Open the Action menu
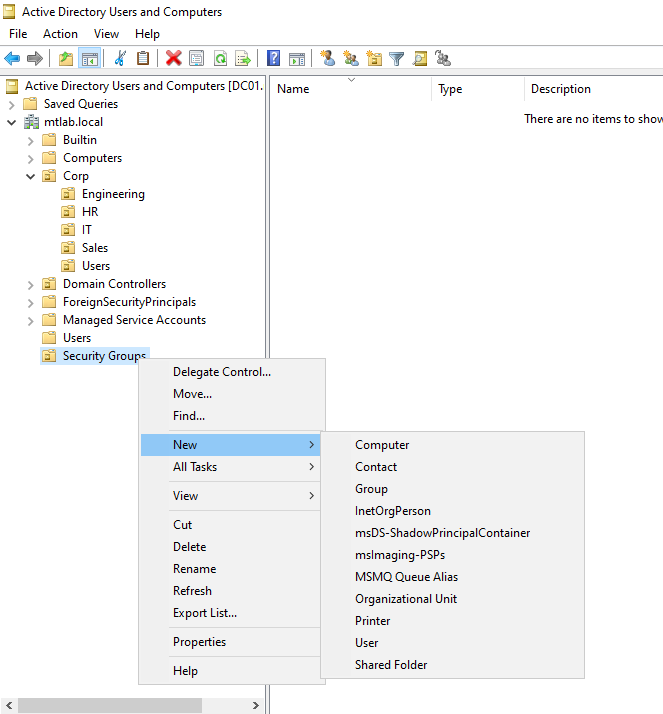The width and height of the screenshot is (663, 714). 60,34
